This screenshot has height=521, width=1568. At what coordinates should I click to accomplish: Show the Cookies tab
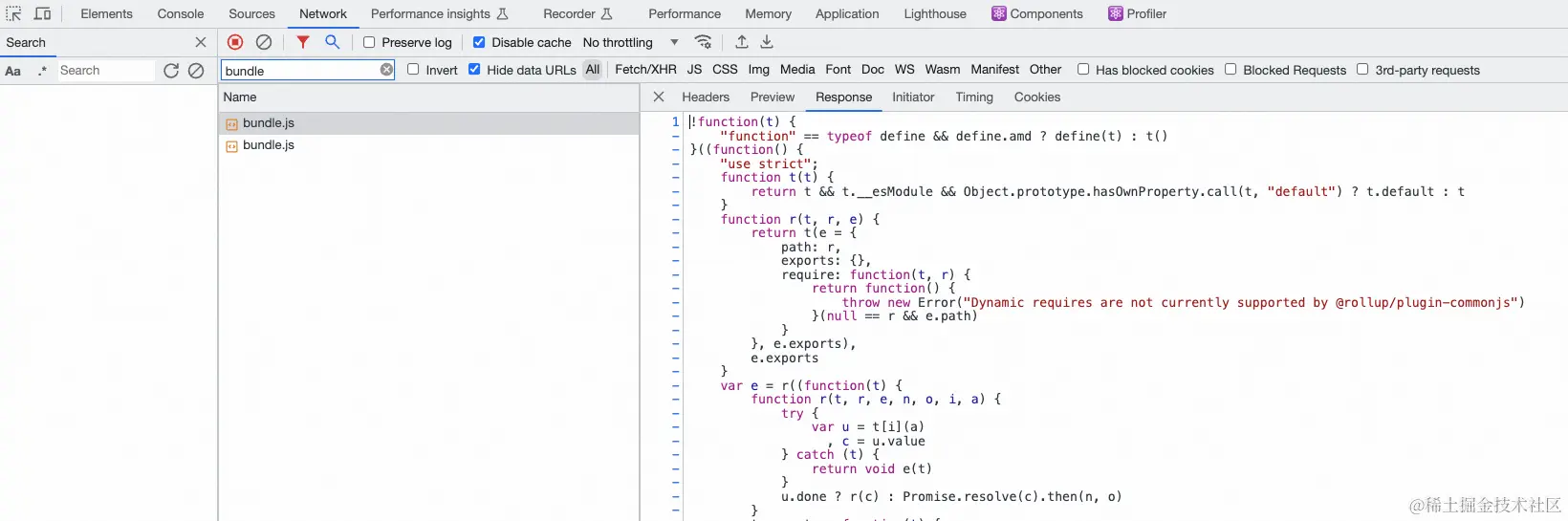1037,97
